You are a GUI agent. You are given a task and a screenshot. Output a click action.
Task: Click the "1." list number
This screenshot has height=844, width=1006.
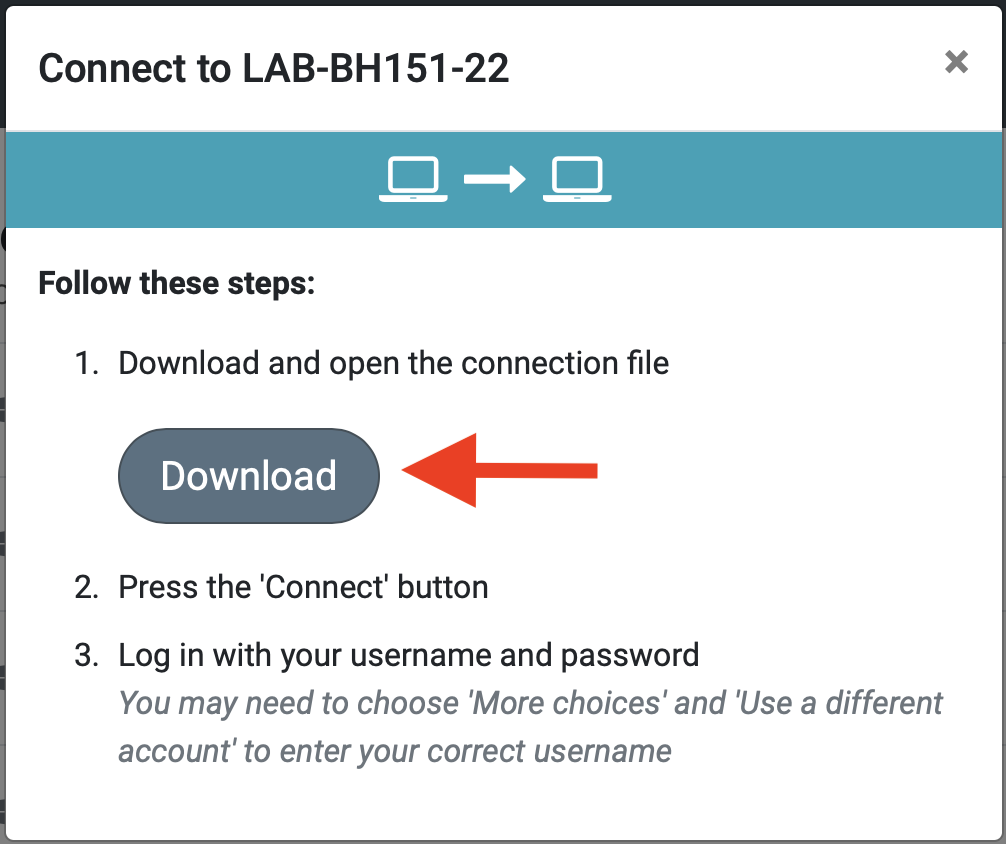(87, 362)
